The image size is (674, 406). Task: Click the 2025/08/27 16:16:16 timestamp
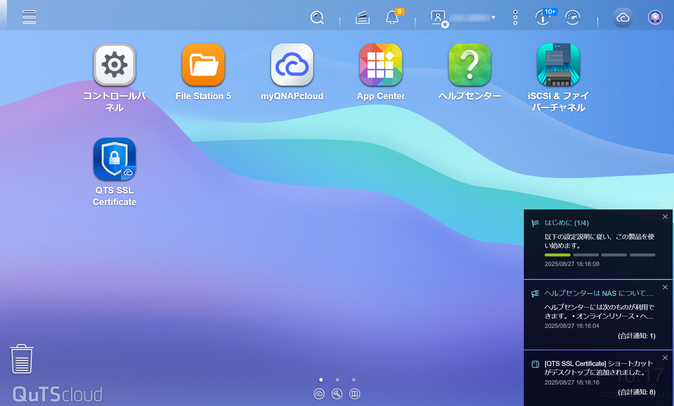572,382
